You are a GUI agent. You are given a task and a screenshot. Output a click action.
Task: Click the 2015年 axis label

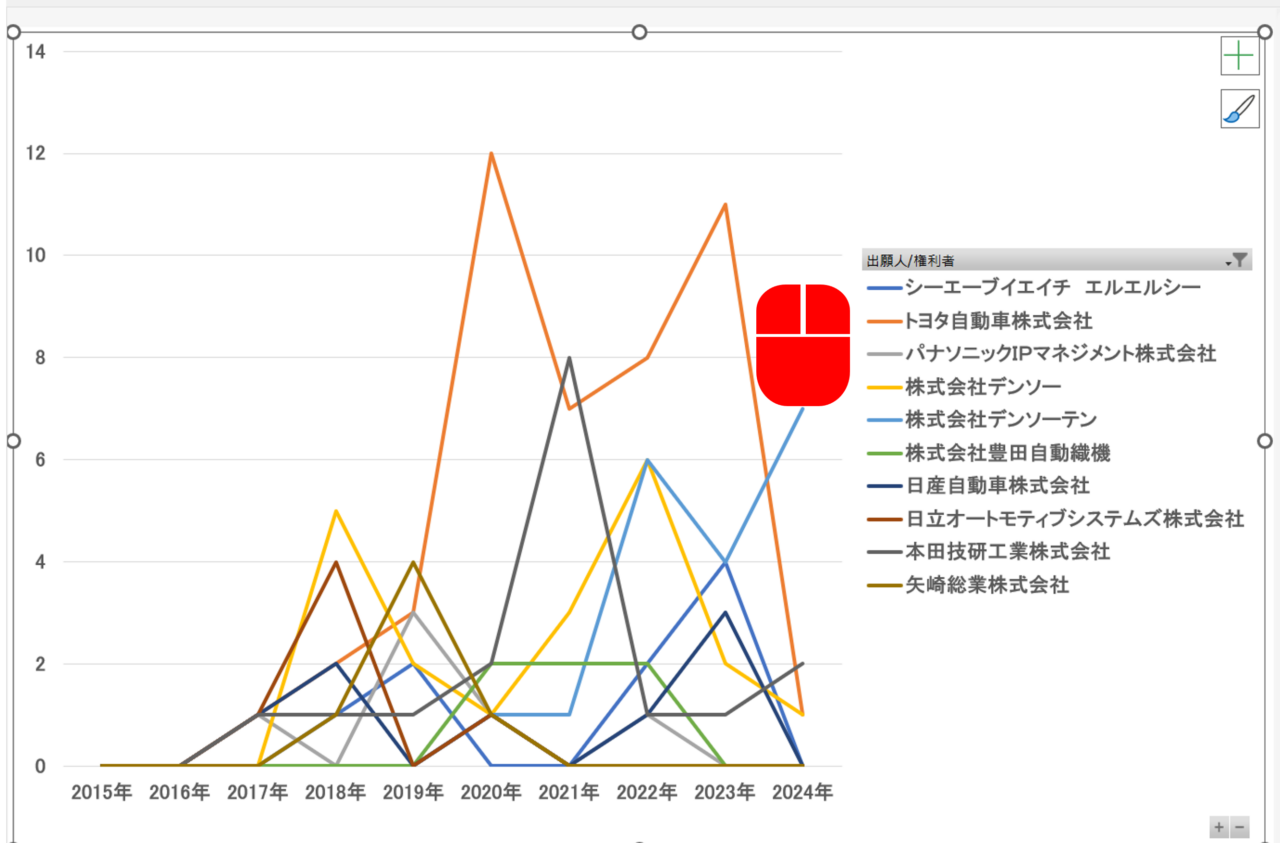[101, 793]
